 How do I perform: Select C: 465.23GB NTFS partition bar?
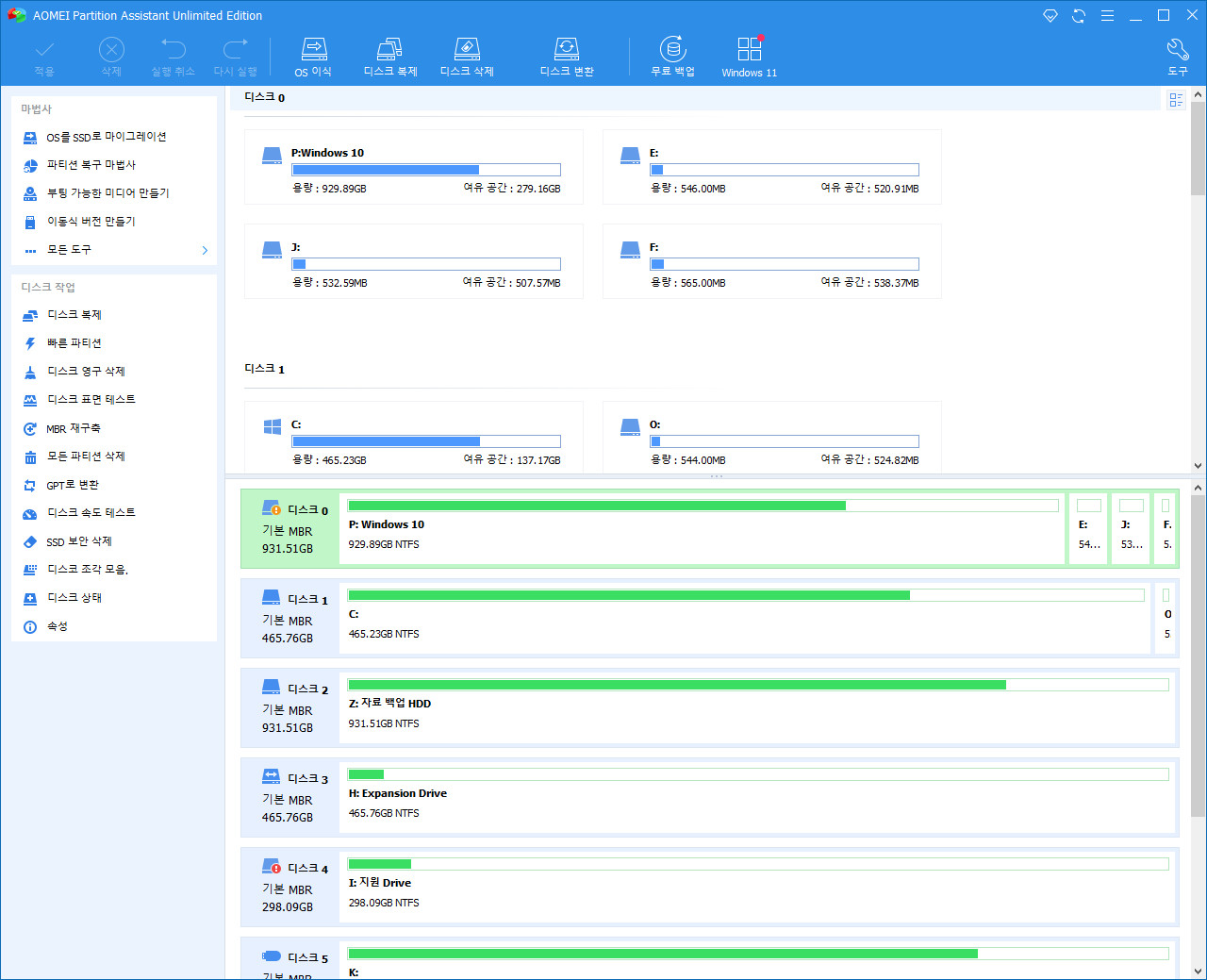(x=746, y=618)
